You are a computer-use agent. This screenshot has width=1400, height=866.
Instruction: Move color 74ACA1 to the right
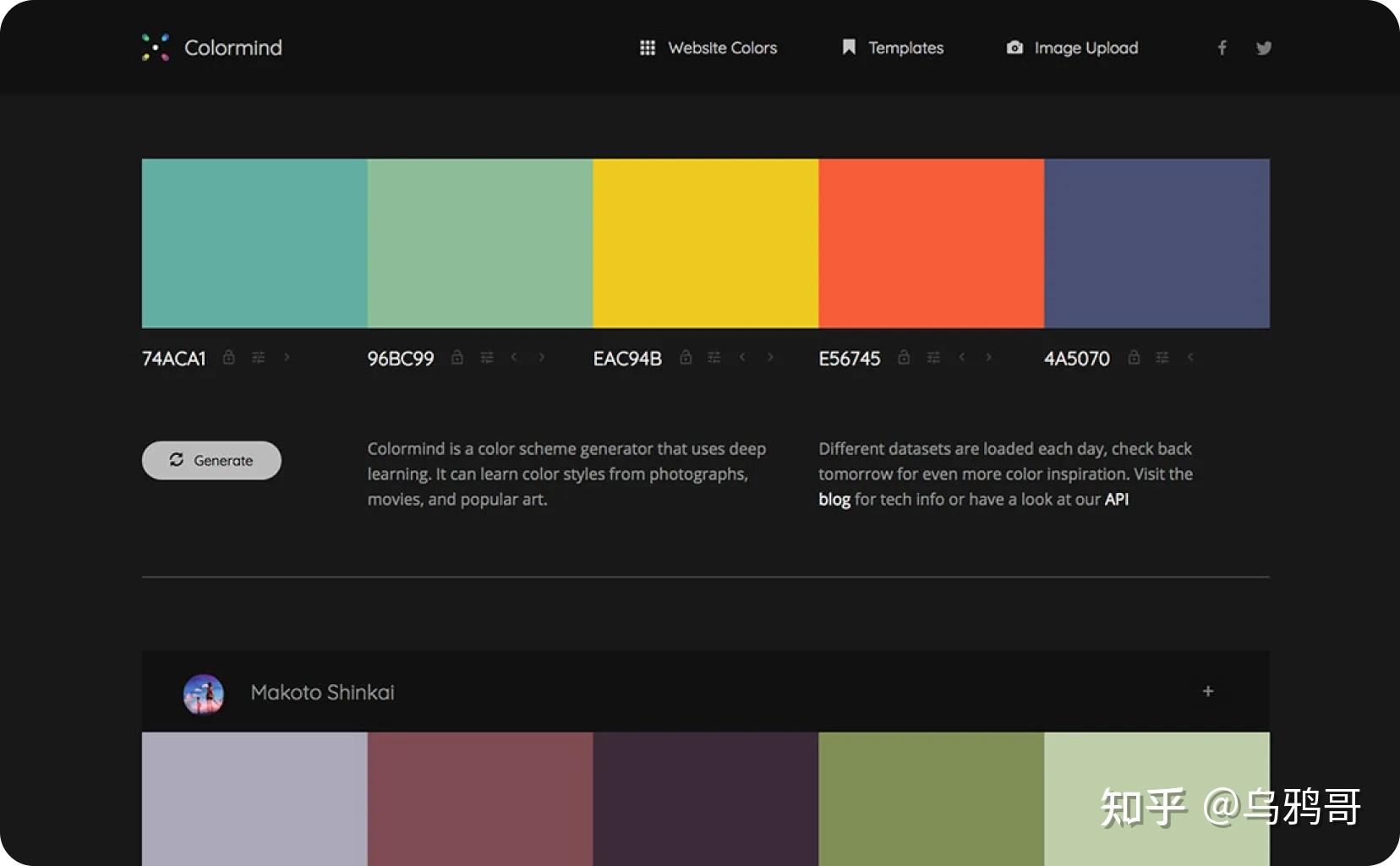tap(287, 358)
